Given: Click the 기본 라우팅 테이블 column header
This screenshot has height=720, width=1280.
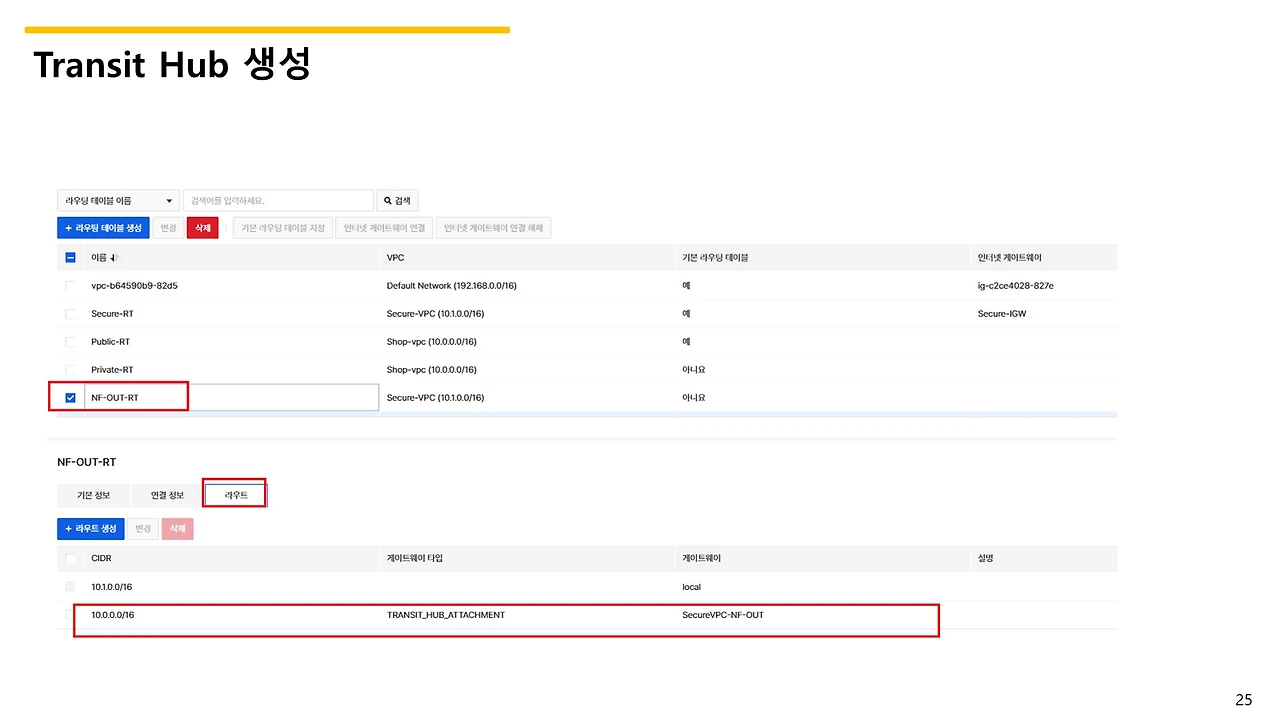Looking at the screenshot, I should [x=714, y=258].
